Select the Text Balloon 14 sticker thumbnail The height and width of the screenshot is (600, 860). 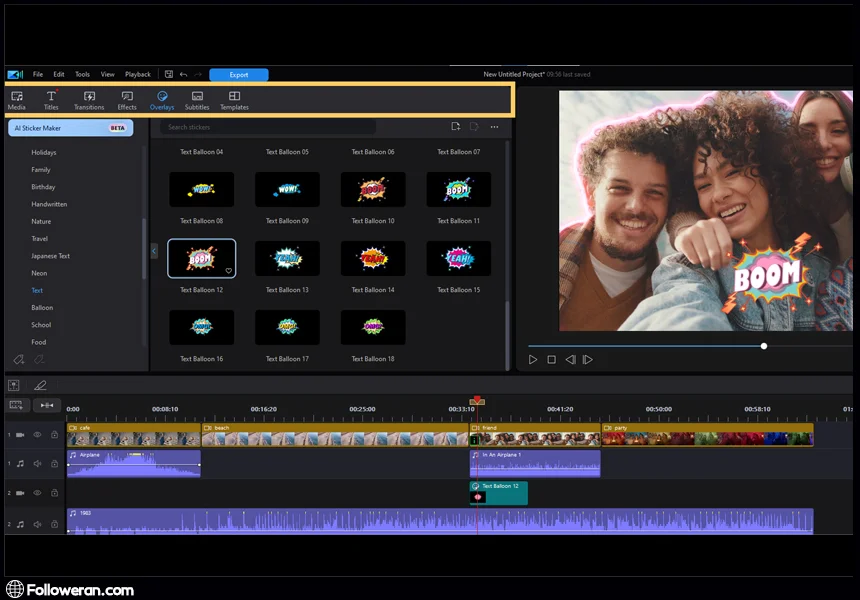click(x=373, y=259)
